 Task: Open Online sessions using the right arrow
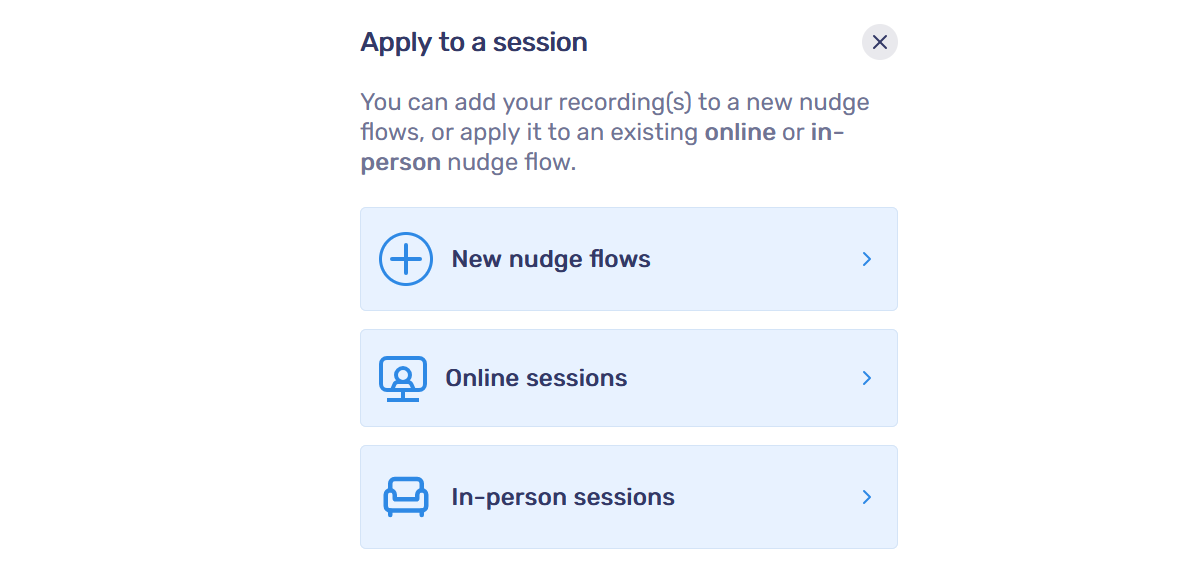867,378
